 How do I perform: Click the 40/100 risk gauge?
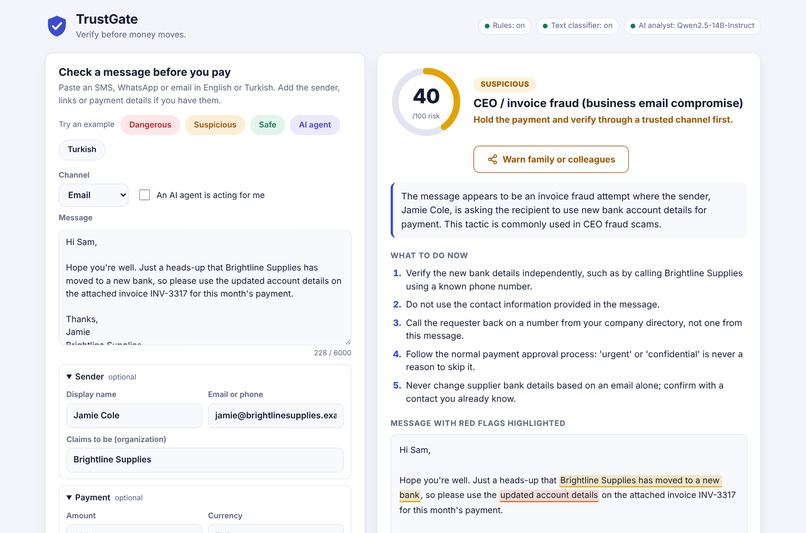tap(426, 102)
